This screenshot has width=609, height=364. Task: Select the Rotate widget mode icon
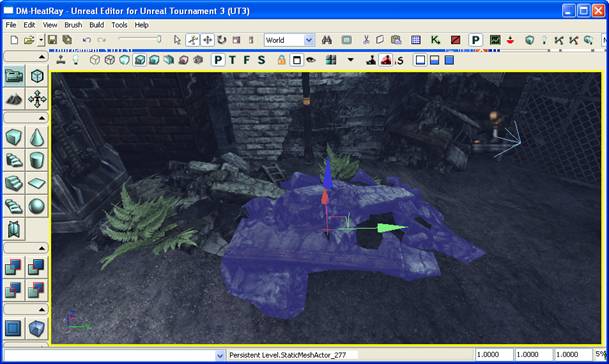pos(222,40)
